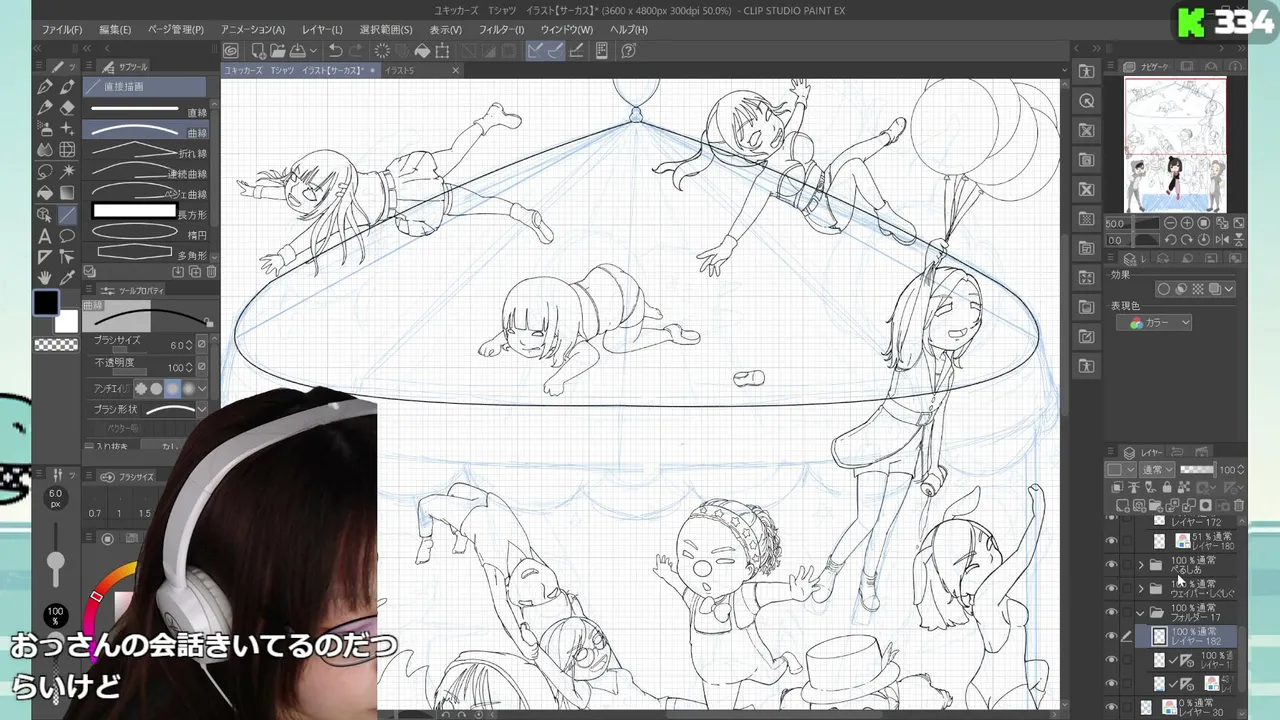Select the Blend tool

[x=45, y=150]
